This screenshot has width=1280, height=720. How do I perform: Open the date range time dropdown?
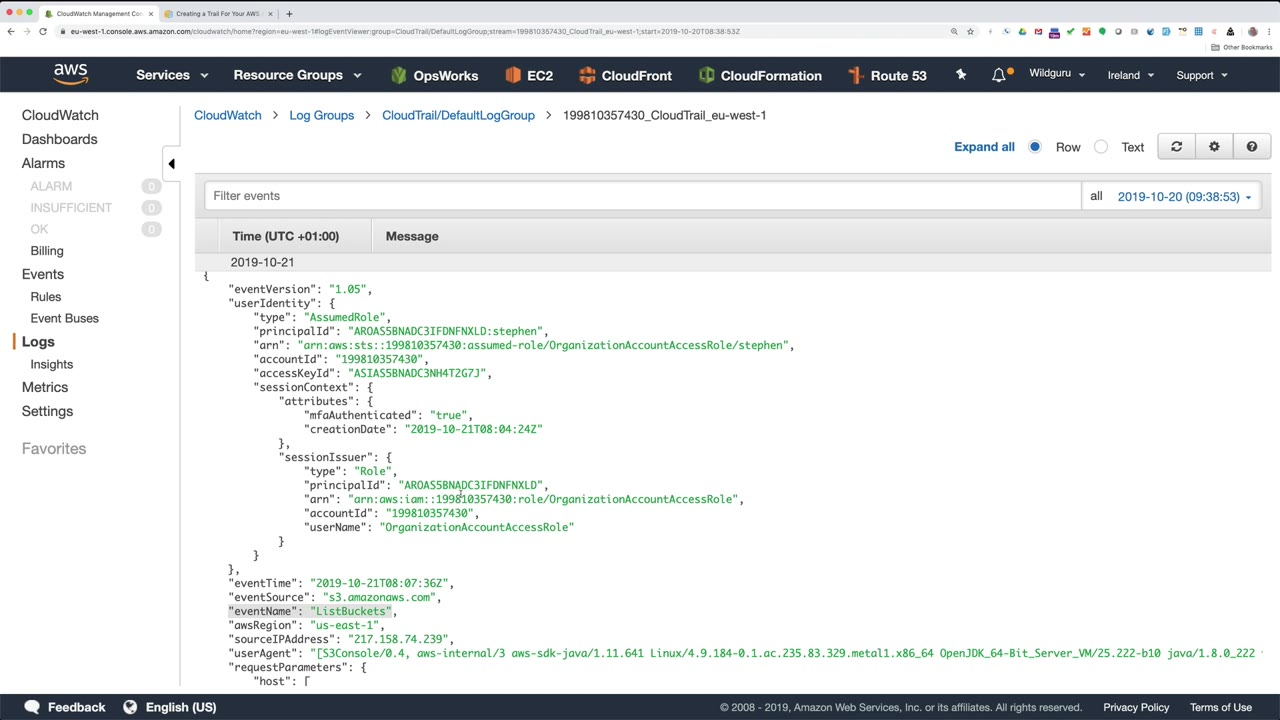click(1184, 197)
